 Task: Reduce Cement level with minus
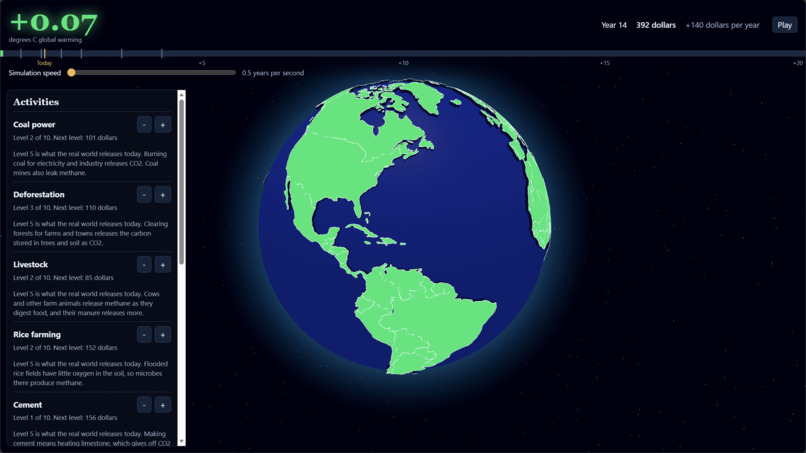[144, 405]
